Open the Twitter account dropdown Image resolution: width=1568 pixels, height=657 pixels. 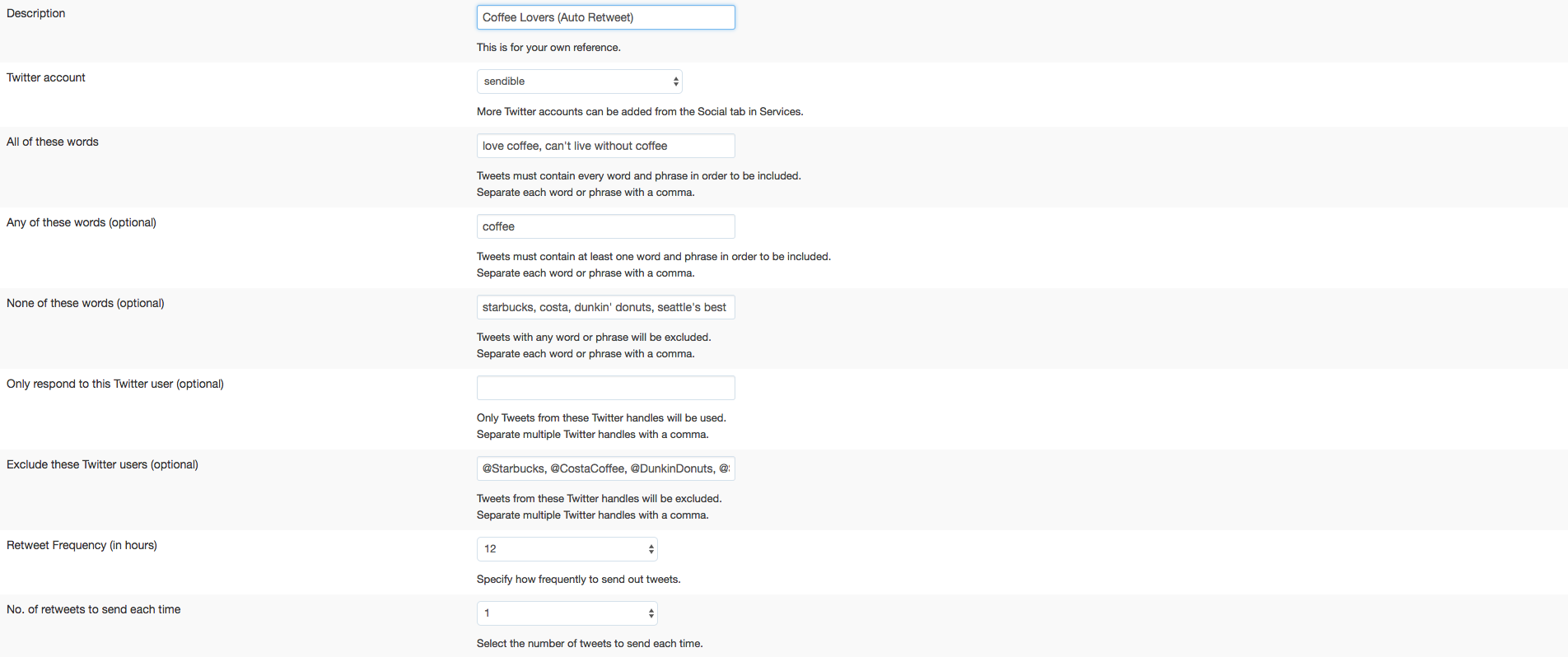(x=579, y=81)
